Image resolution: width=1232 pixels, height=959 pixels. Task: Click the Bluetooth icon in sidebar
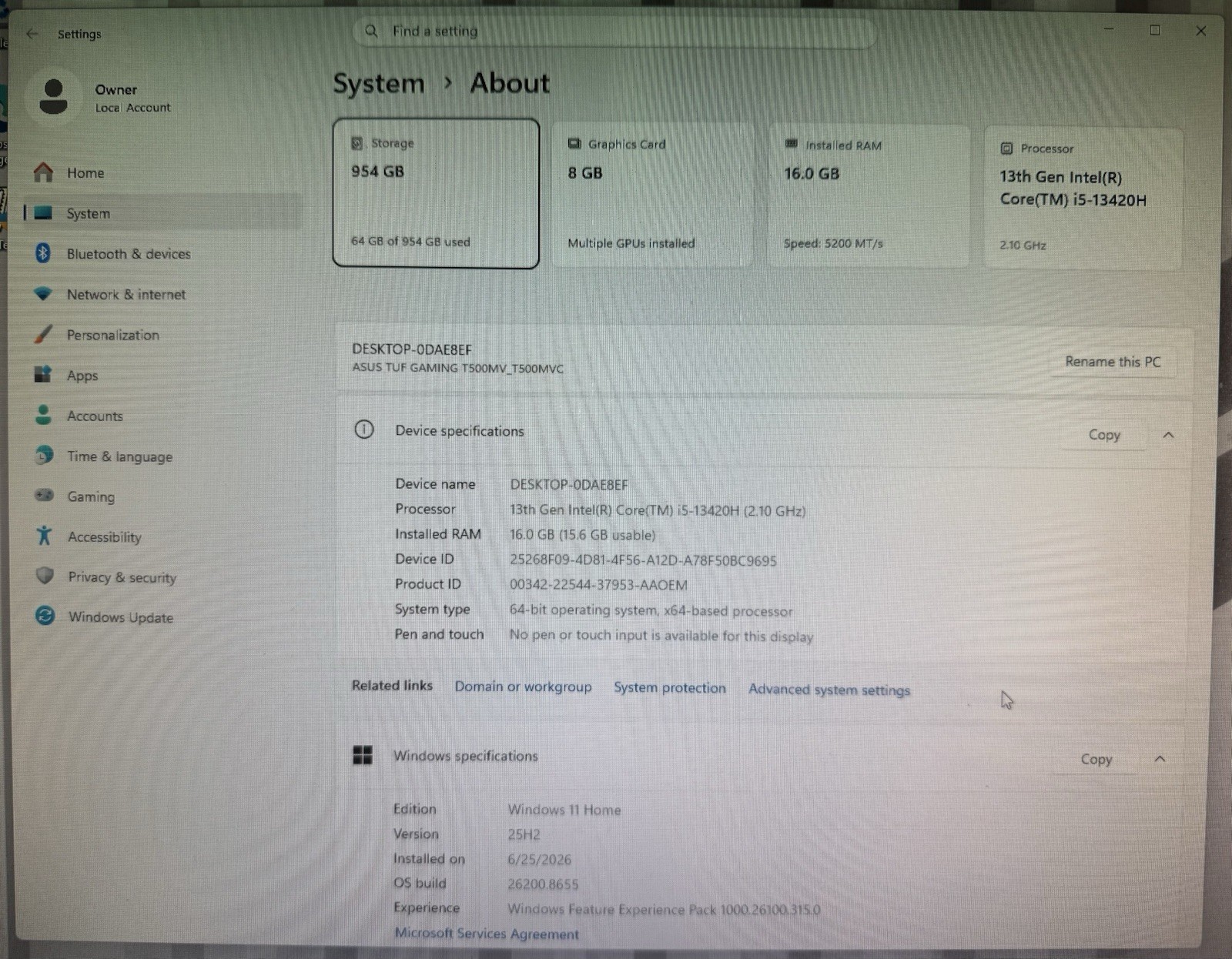click(43, 252)
